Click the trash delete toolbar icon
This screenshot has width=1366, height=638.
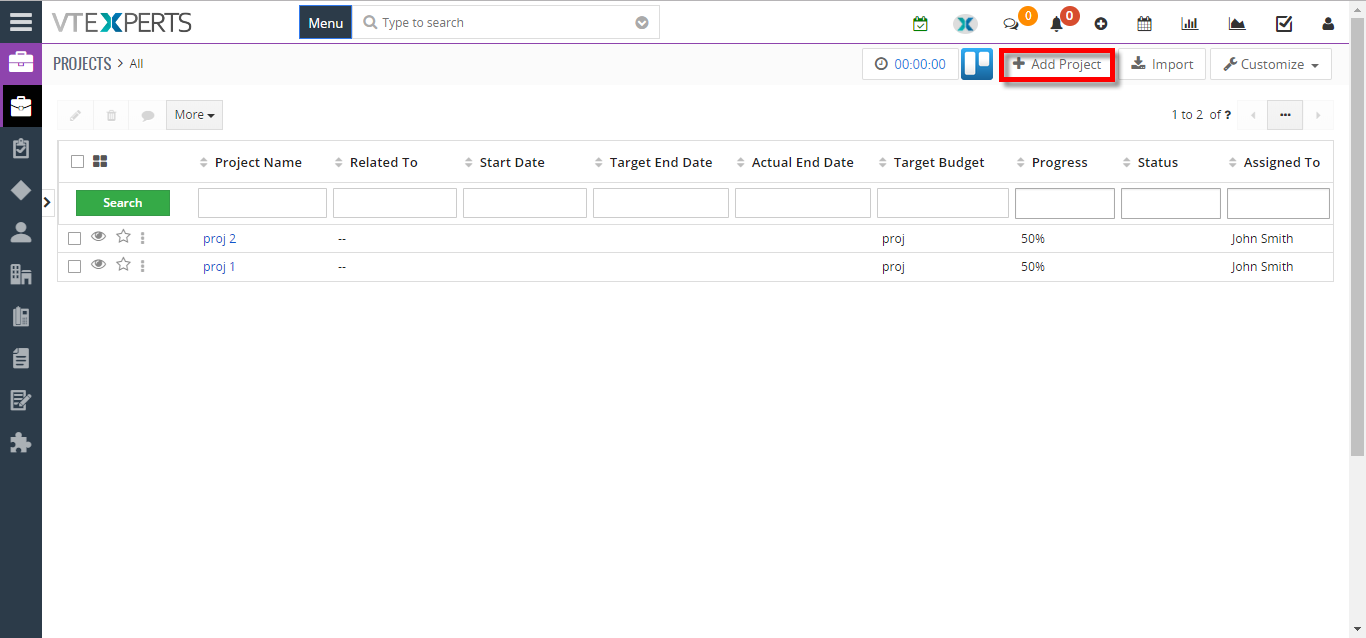111,115
